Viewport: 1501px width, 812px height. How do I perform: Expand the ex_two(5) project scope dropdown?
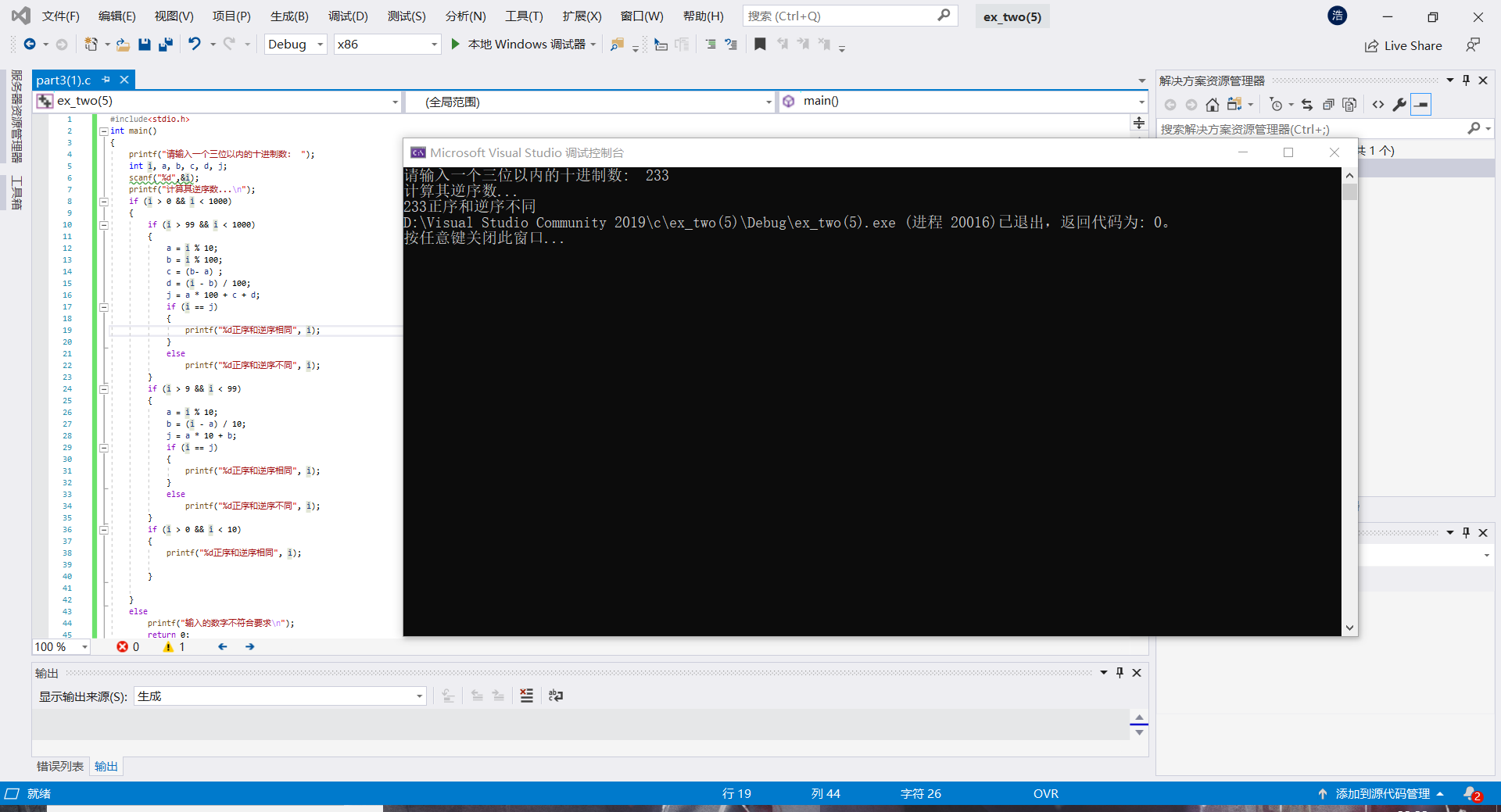pos(395,102)
